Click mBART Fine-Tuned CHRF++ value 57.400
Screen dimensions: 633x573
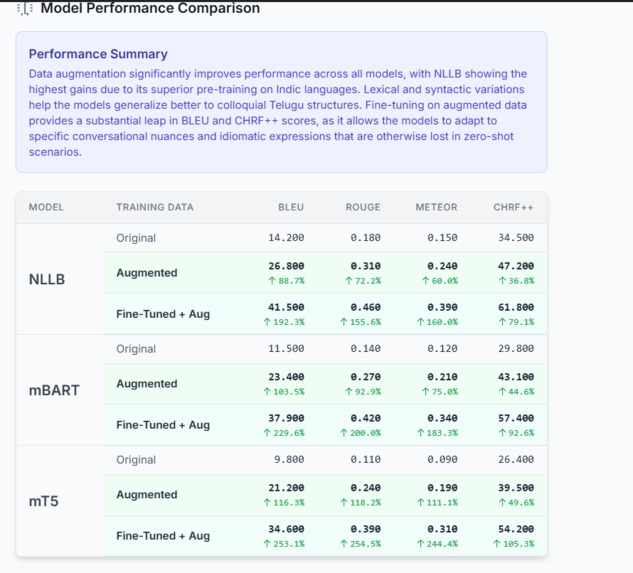pos(516,418)
